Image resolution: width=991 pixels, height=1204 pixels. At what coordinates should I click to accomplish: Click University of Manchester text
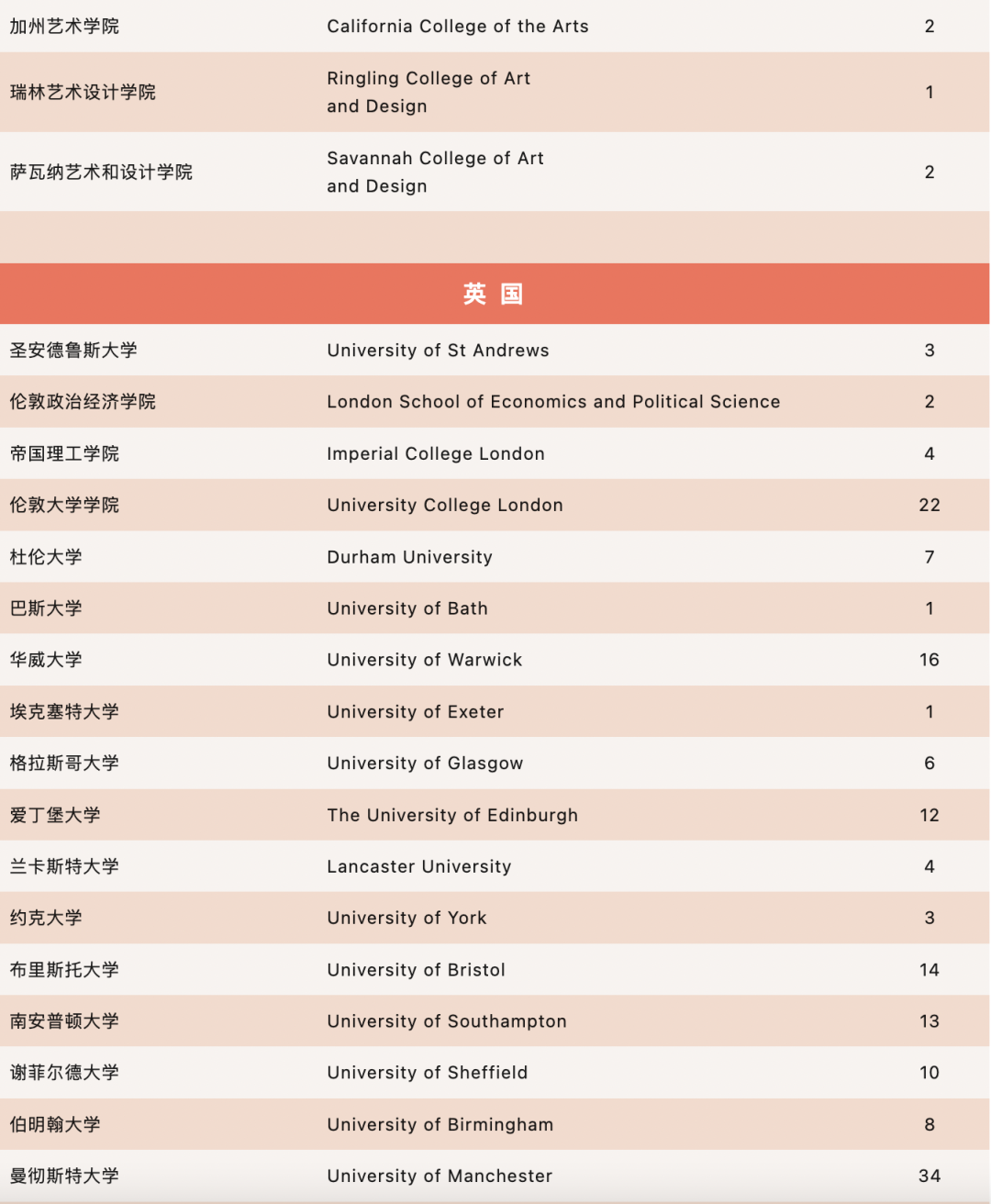click(x=440, y=1177)
